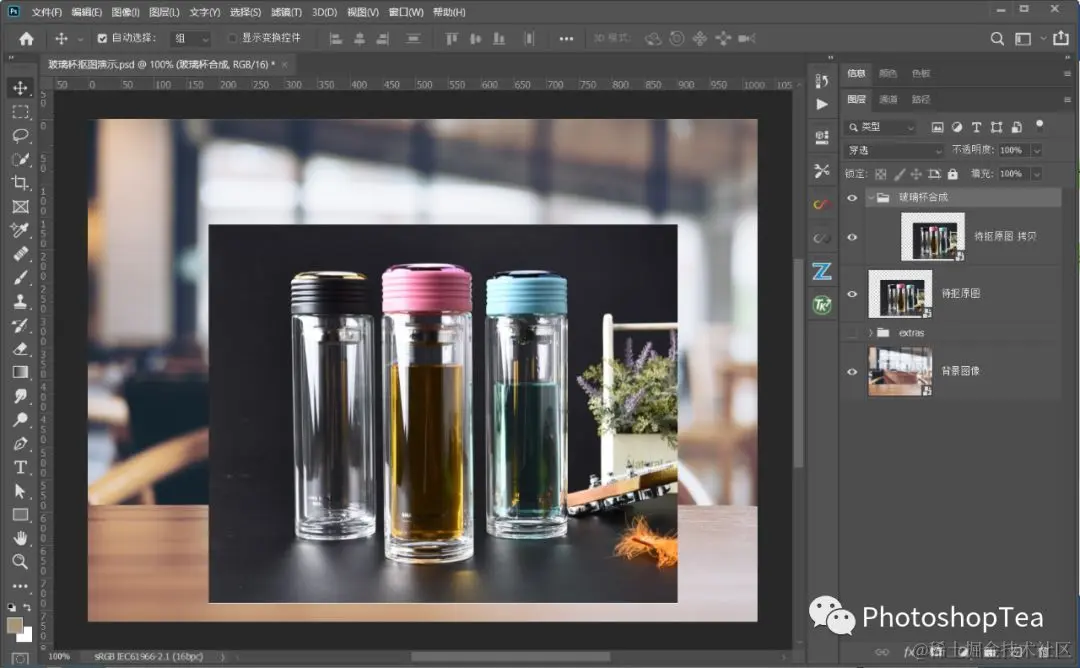Switch to the 通道 tab
The image size is (1080, 668).
point(889,99)
